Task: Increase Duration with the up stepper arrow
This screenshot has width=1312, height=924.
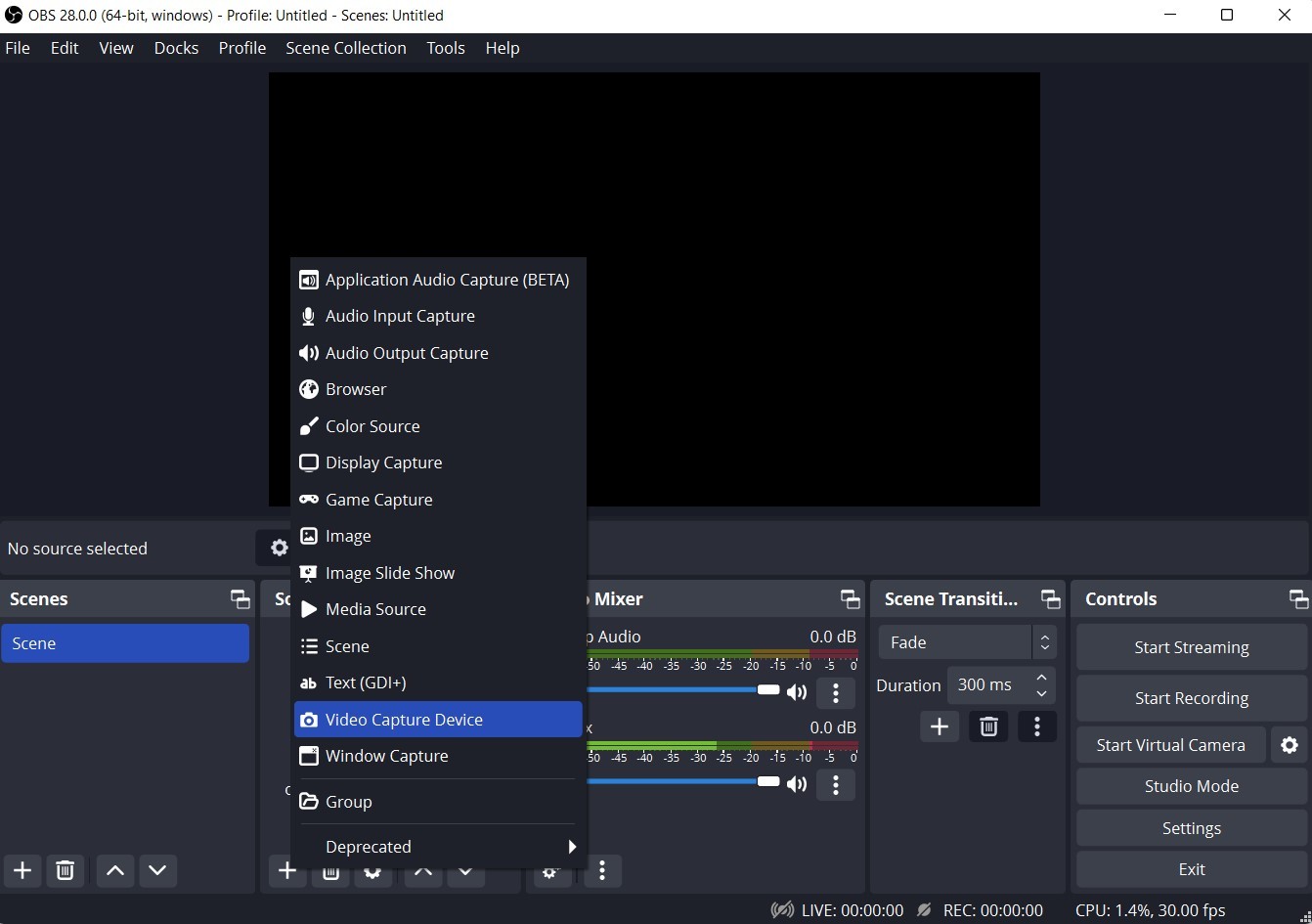Action: point(1042,677)
